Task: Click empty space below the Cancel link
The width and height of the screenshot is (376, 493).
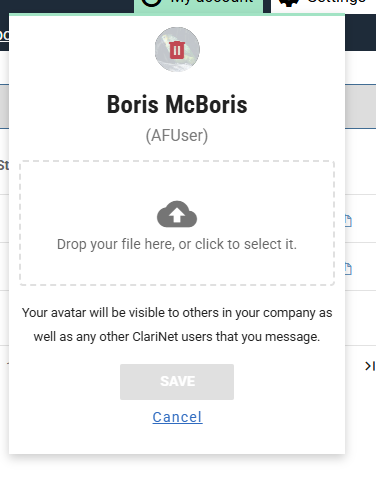Action: [x=177, y=440]
